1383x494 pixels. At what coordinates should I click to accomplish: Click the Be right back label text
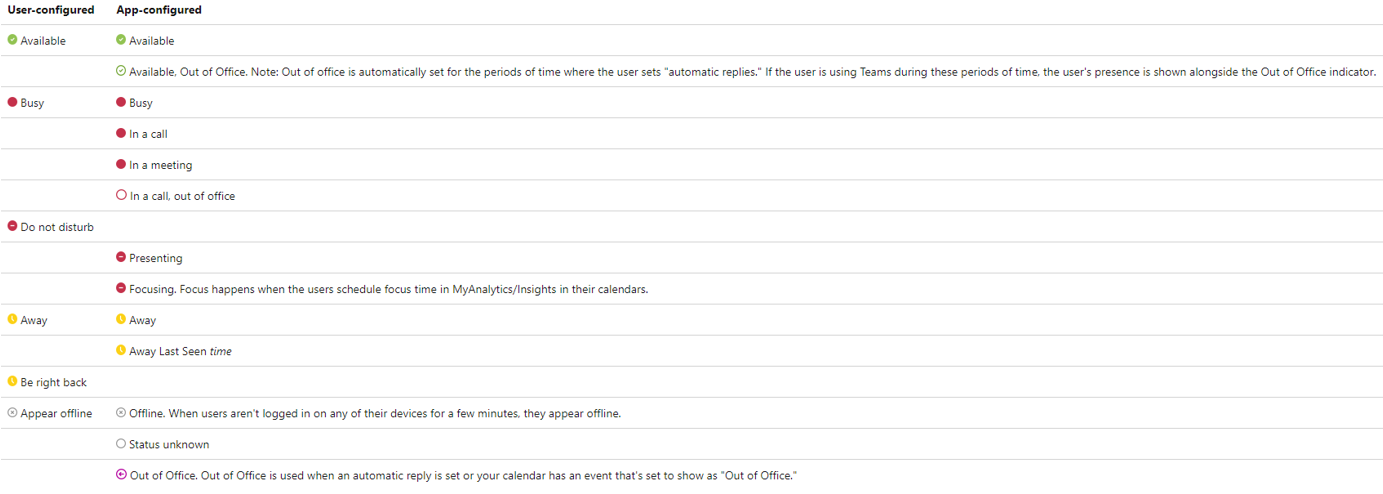point(54,382)
